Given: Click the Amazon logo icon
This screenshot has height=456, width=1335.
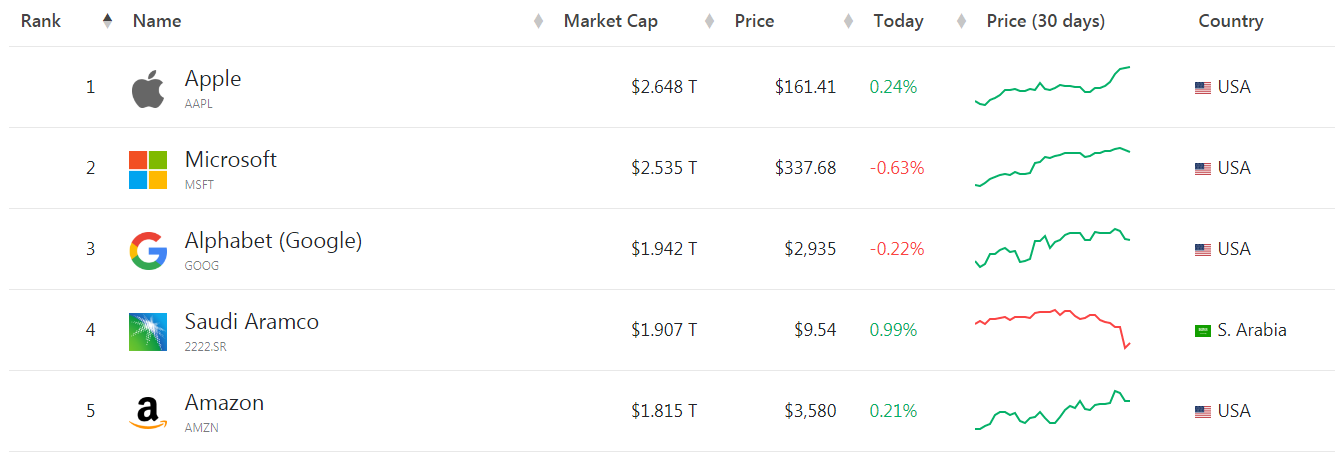Looking at the screenshot, I should 148,413.
